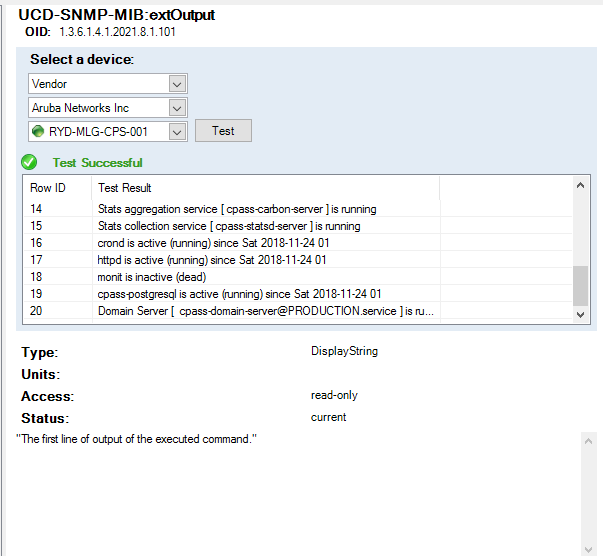Click Row ID cell 14
The height and width of the screenshot is (556, 603).
pos(36,209)
